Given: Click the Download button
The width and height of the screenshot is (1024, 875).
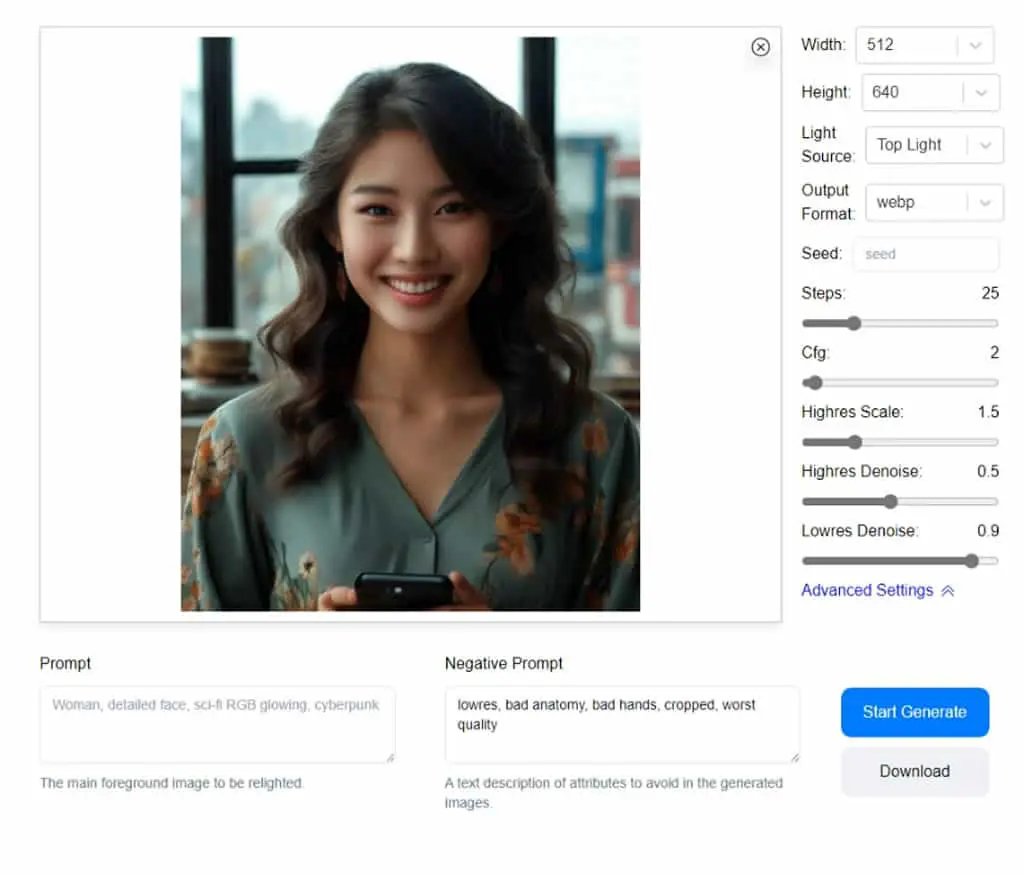Looking at the screenshot, I should pos(915,772).
